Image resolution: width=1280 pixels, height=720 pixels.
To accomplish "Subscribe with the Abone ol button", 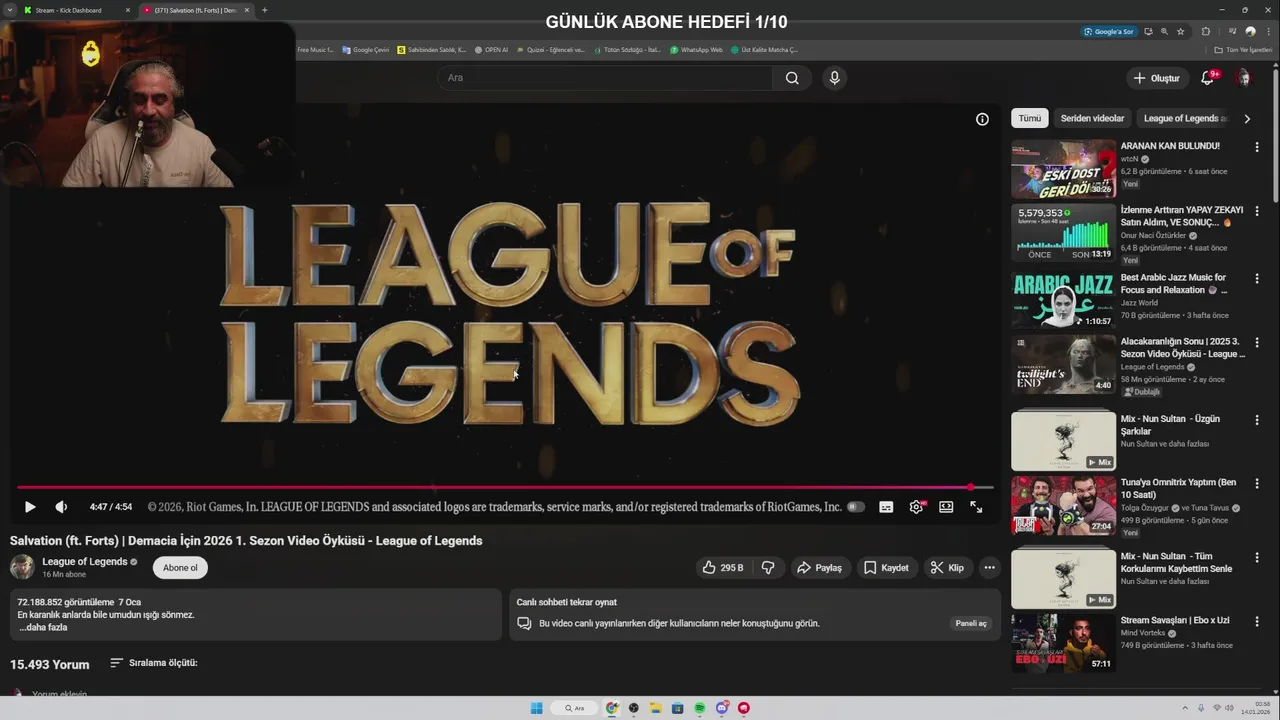I will pos(180,568).
